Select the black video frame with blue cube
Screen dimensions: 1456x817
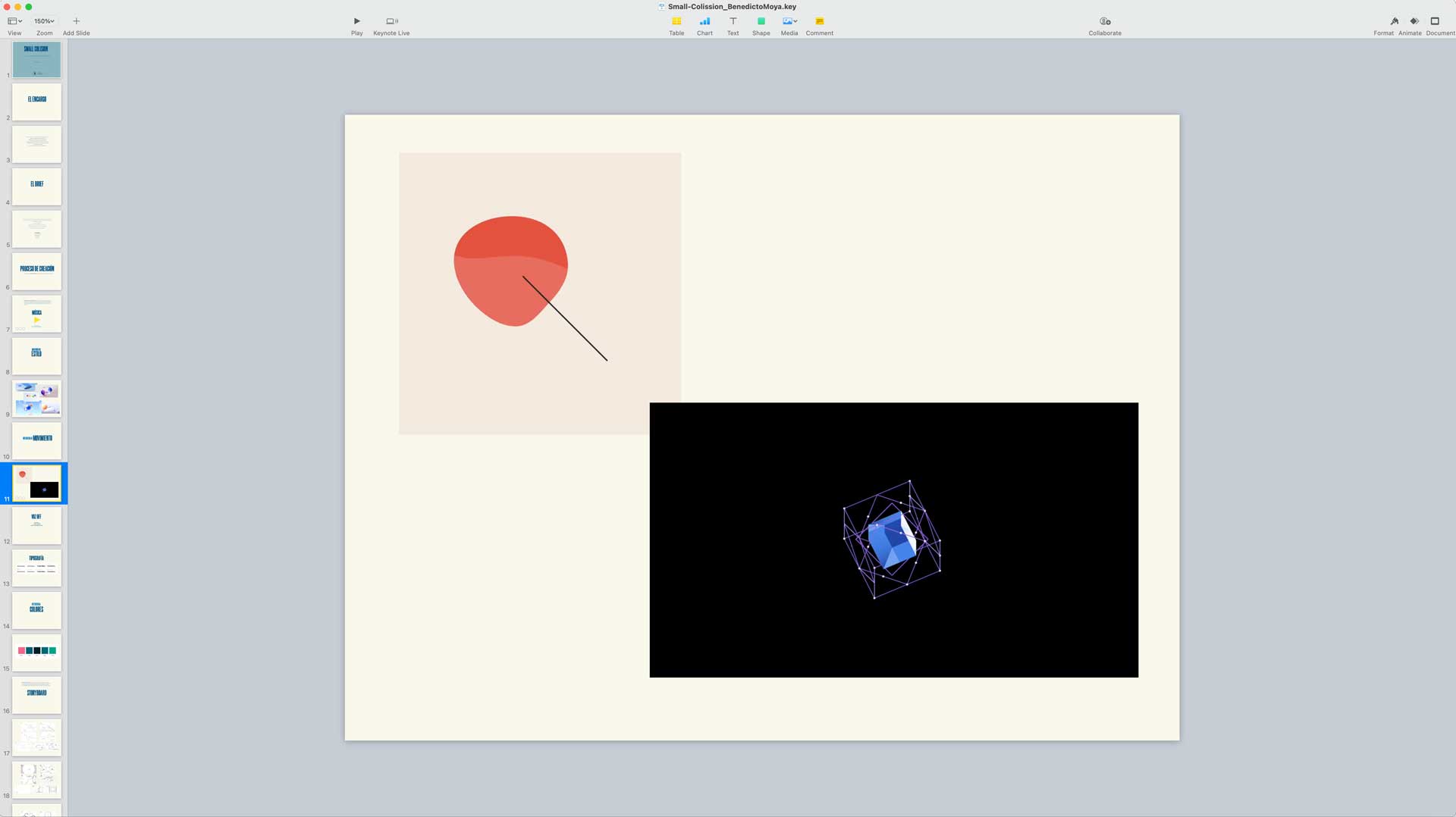[x=893, y=540]
